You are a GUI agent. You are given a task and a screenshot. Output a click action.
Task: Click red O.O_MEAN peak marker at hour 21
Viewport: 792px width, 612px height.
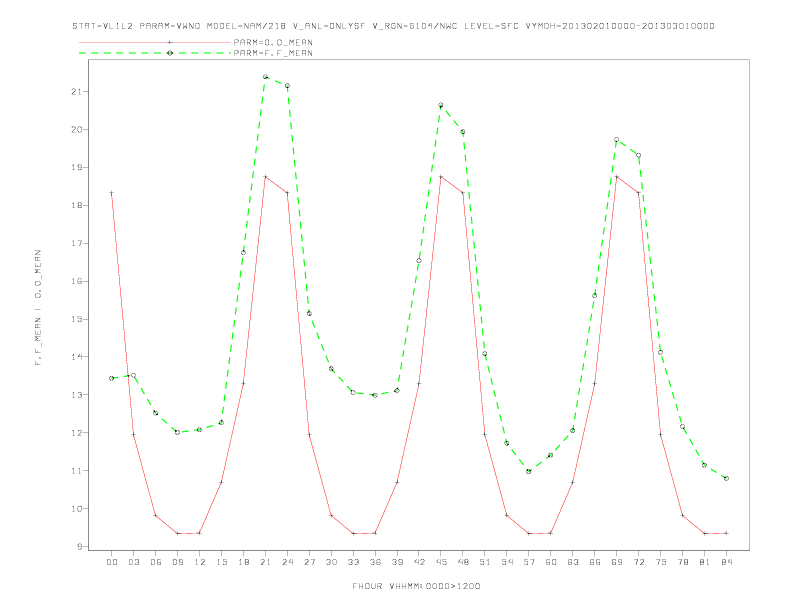(x=265, y=177)
